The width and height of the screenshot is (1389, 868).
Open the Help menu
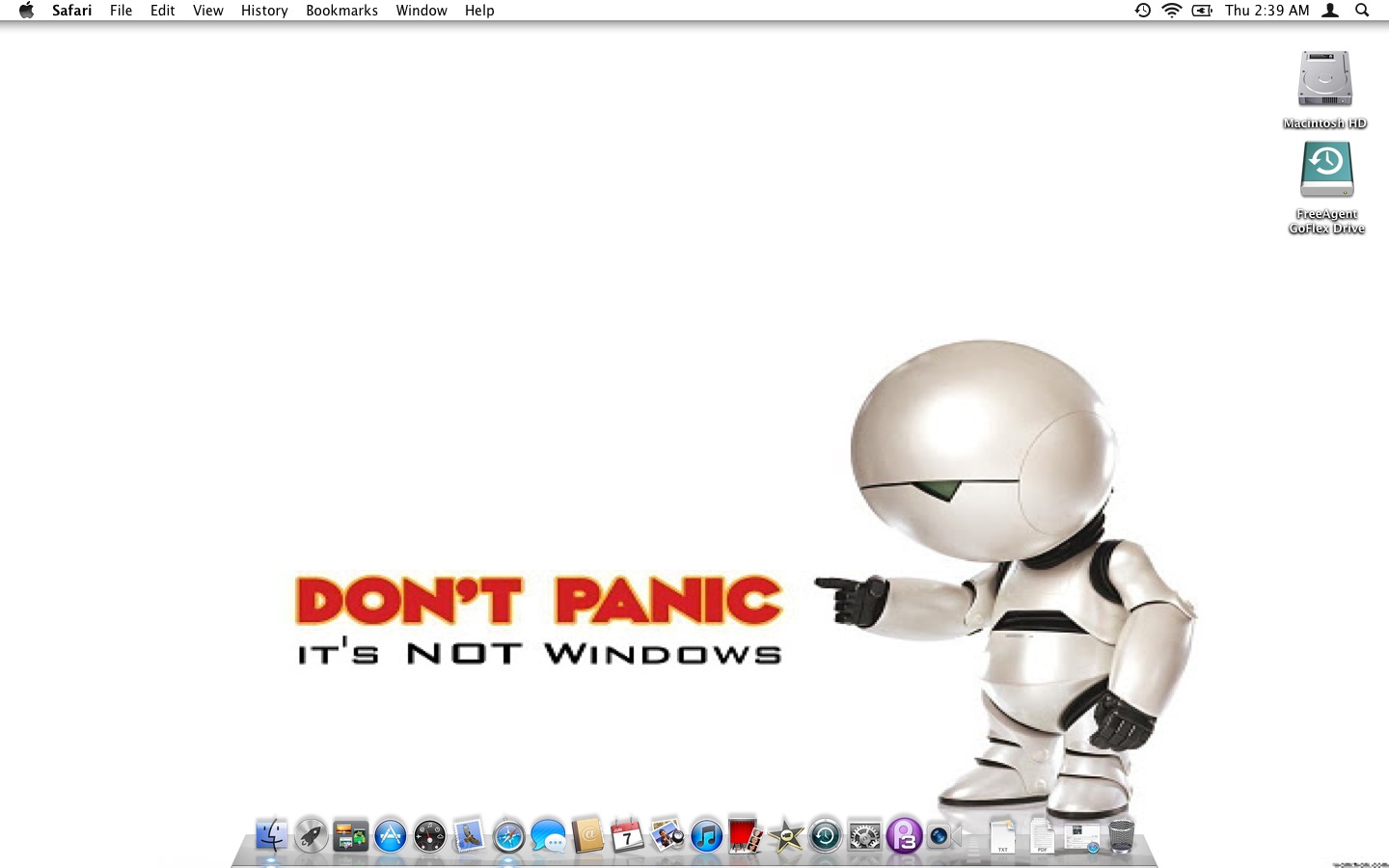pyautogui.click(x=479, y=11)
